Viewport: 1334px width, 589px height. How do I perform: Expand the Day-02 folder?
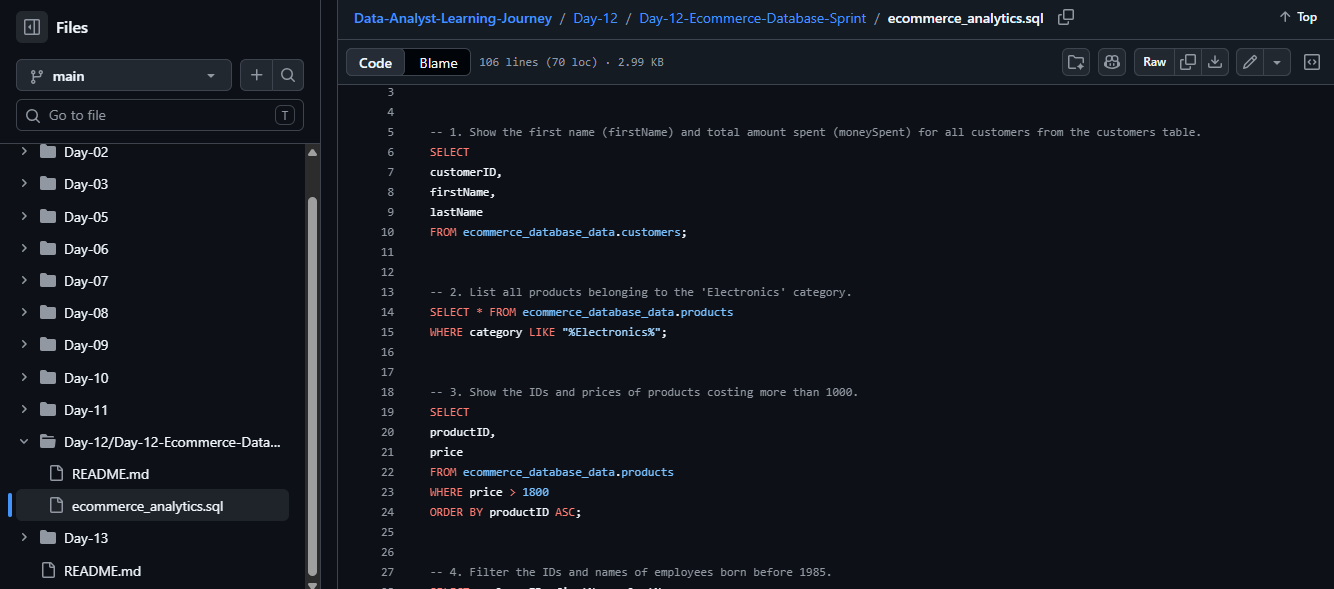tap(86, 152)
